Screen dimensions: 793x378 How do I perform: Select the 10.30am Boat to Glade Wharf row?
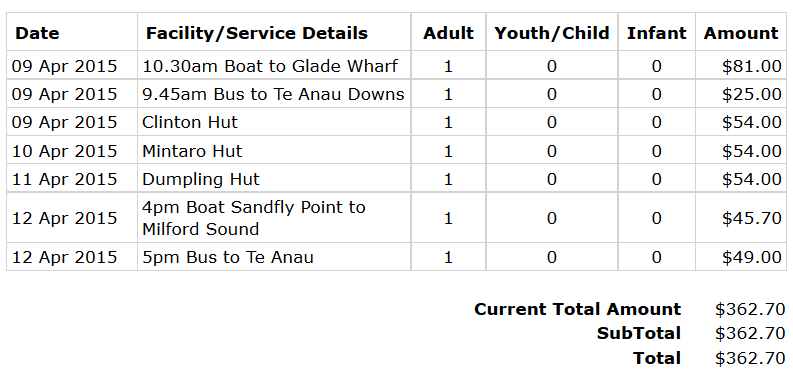[x=396, y=65]
